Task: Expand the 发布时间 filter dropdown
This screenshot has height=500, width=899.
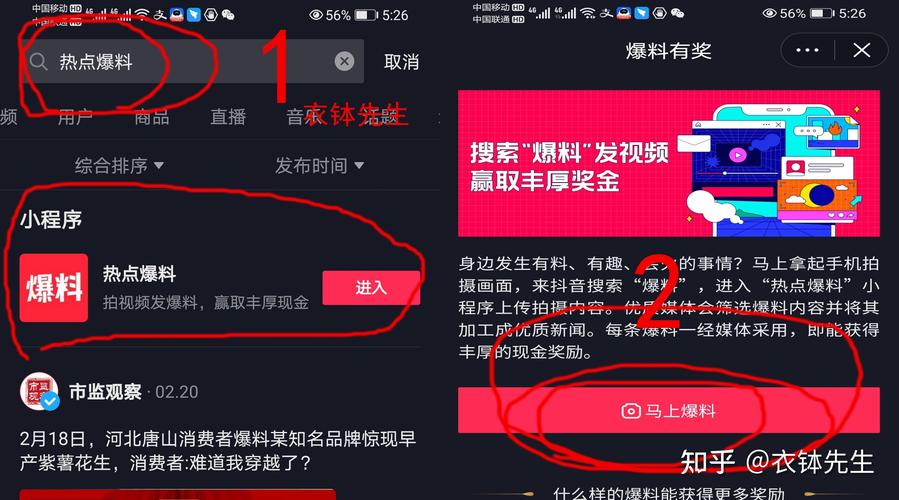Action: pyautogui.click(x=319, y=166)
